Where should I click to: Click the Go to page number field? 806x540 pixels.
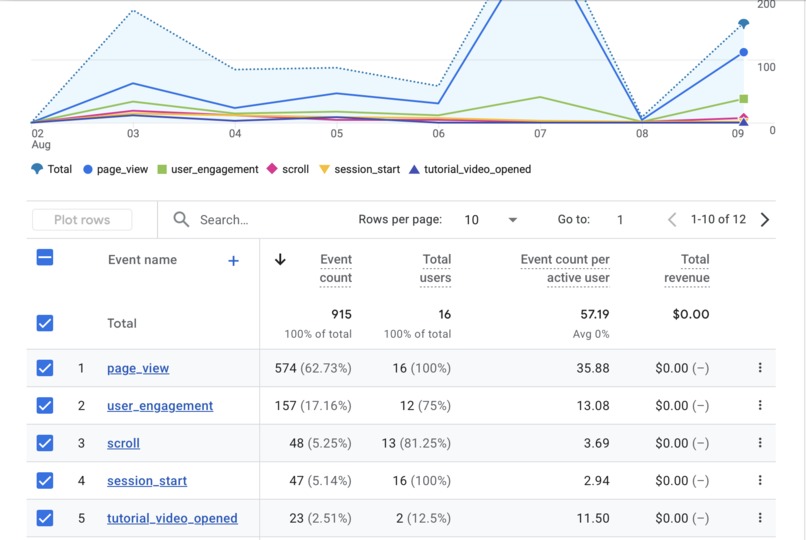tap(620, 220)
